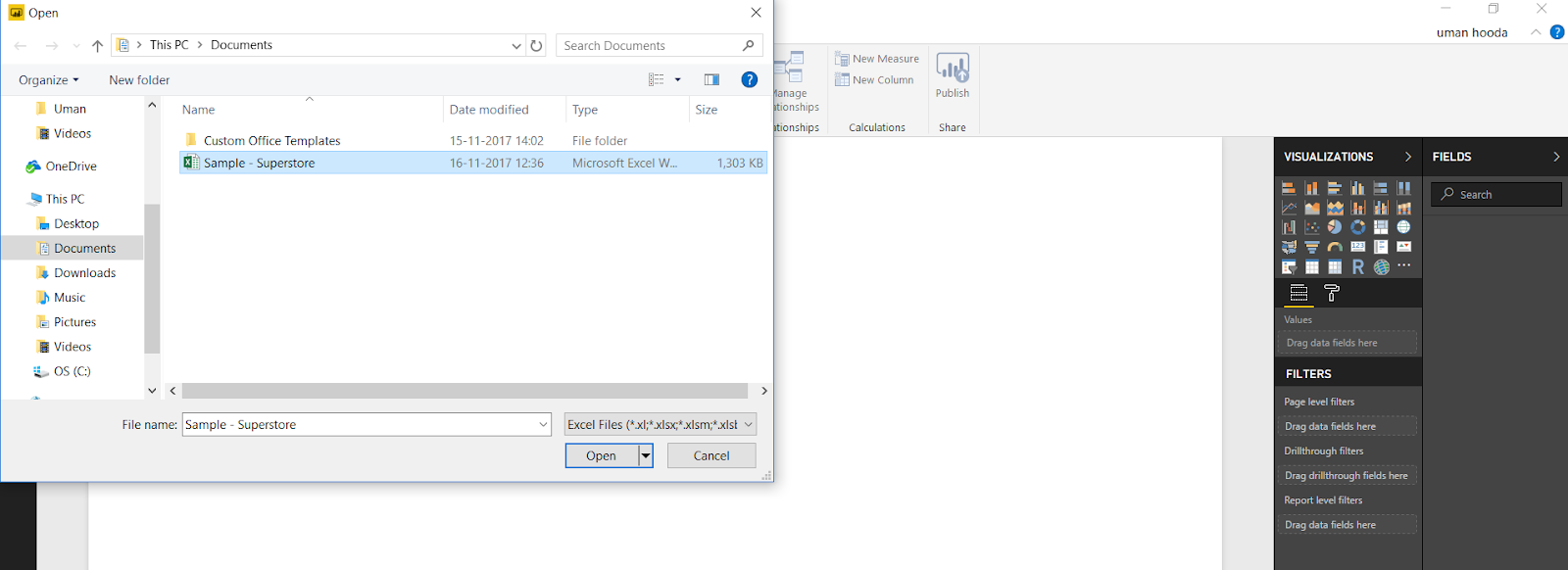Screen dimensions: 1568x570
Task: Select the Area chart visualization
Action: pyautogui.click(x=1312, y=208)
